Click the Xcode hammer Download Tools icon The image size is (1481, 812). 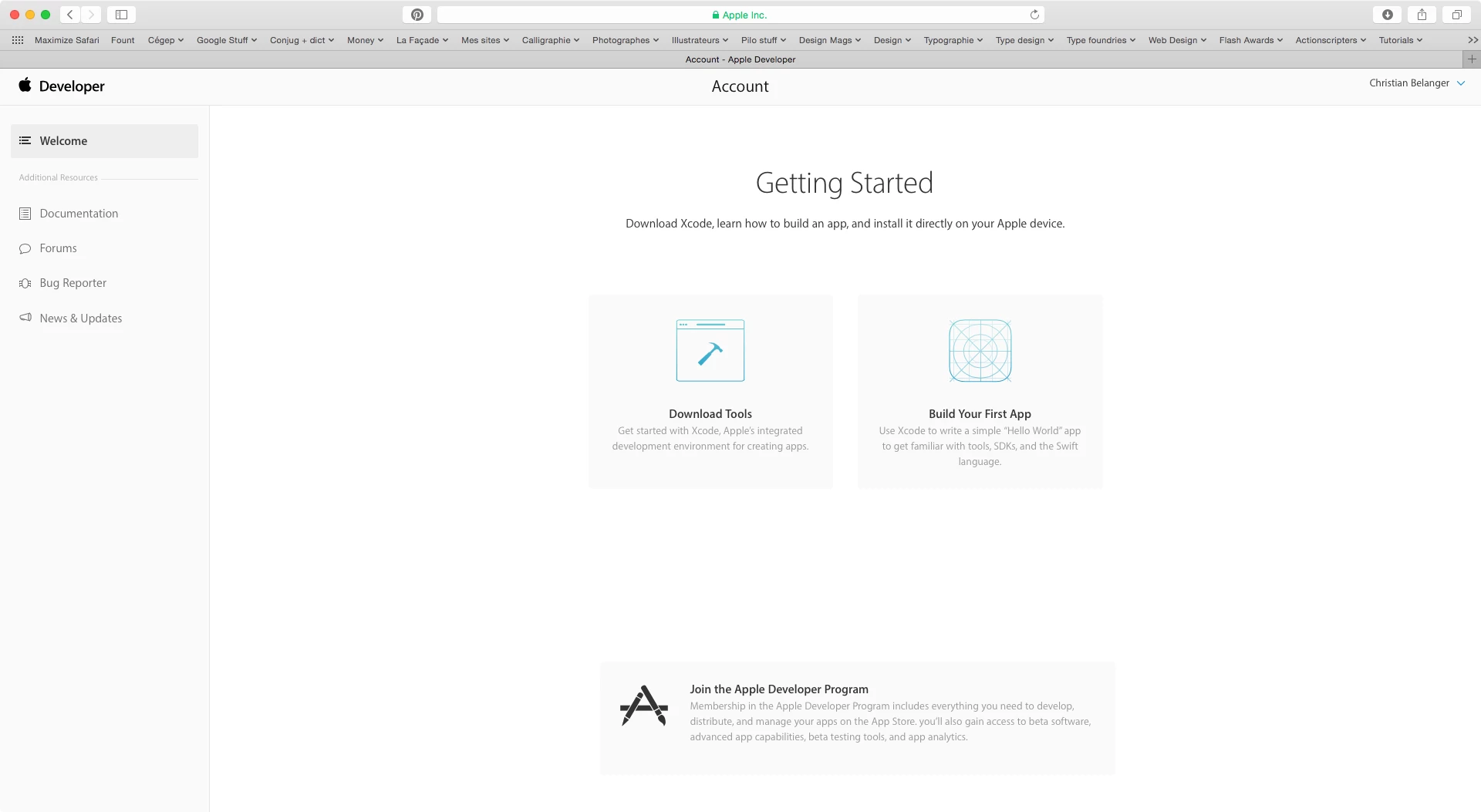coord(710,350)
